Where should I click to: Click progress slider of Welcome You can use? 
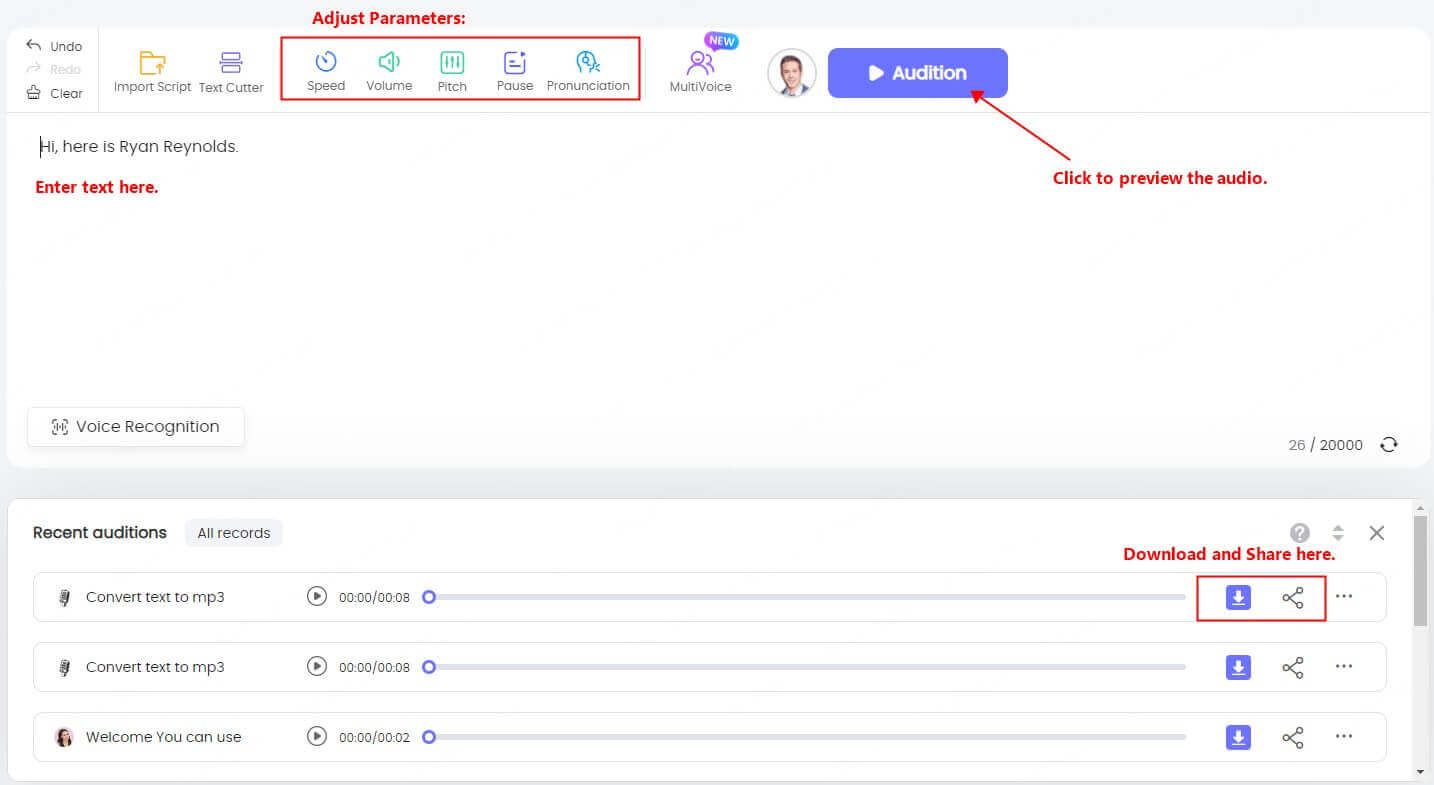click(804, 737)
